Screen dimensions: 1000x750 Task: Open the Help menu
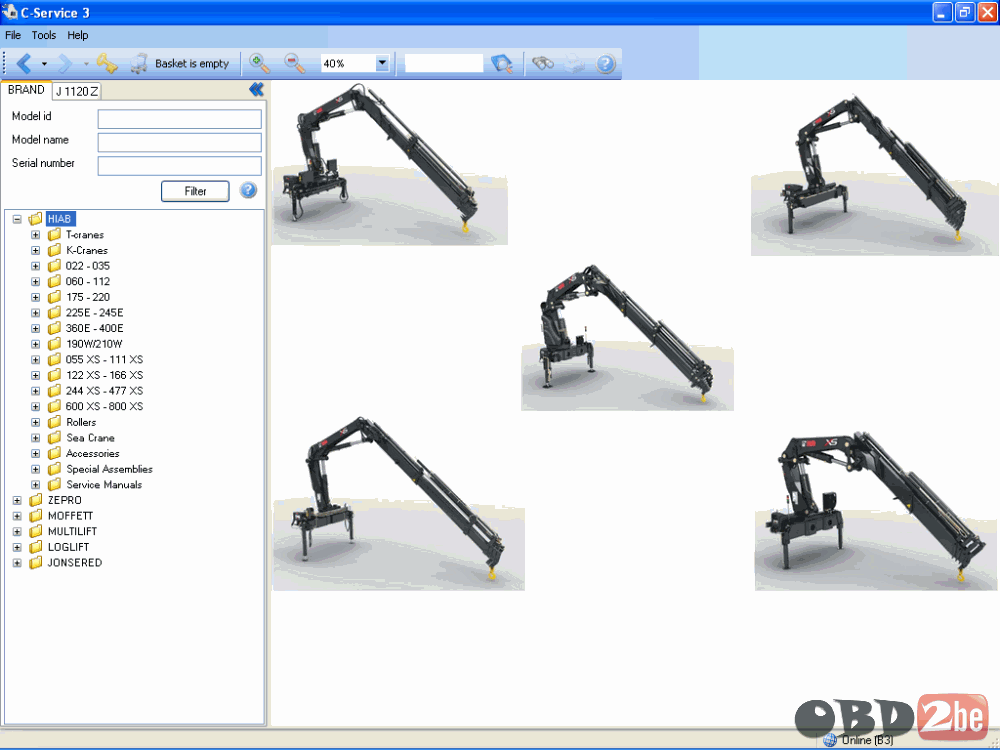78,35
